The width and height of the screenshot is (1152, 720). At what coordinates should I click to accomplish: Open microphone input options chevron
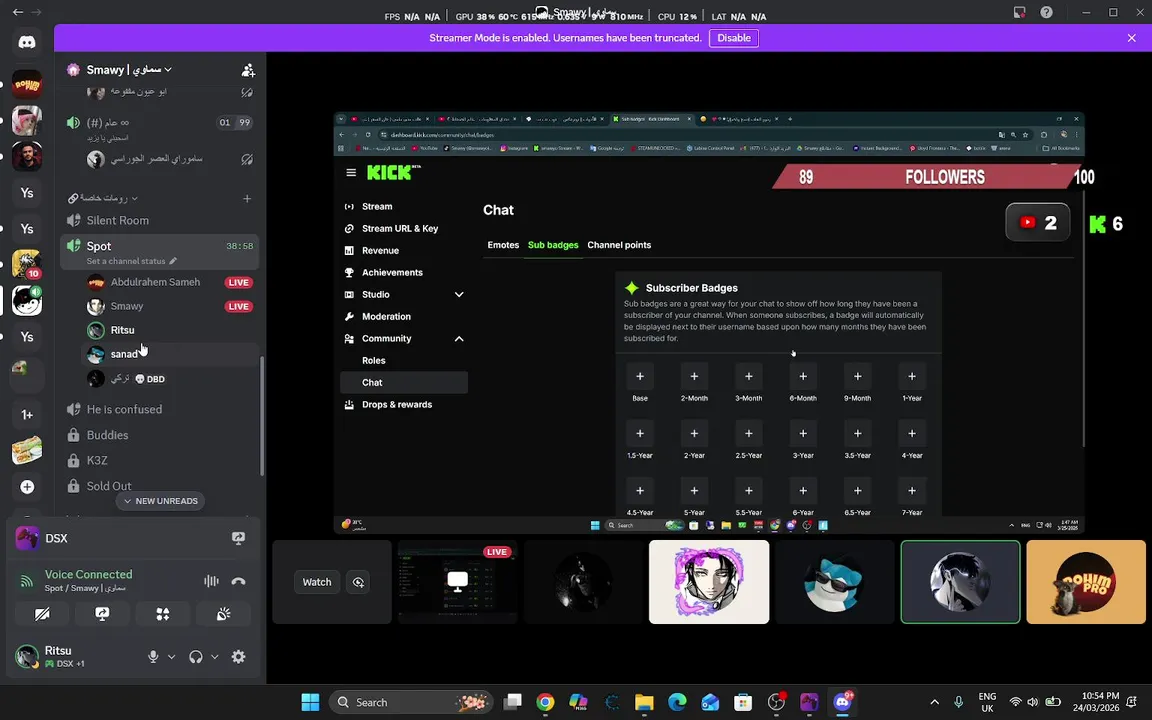(x=171, y=657)
